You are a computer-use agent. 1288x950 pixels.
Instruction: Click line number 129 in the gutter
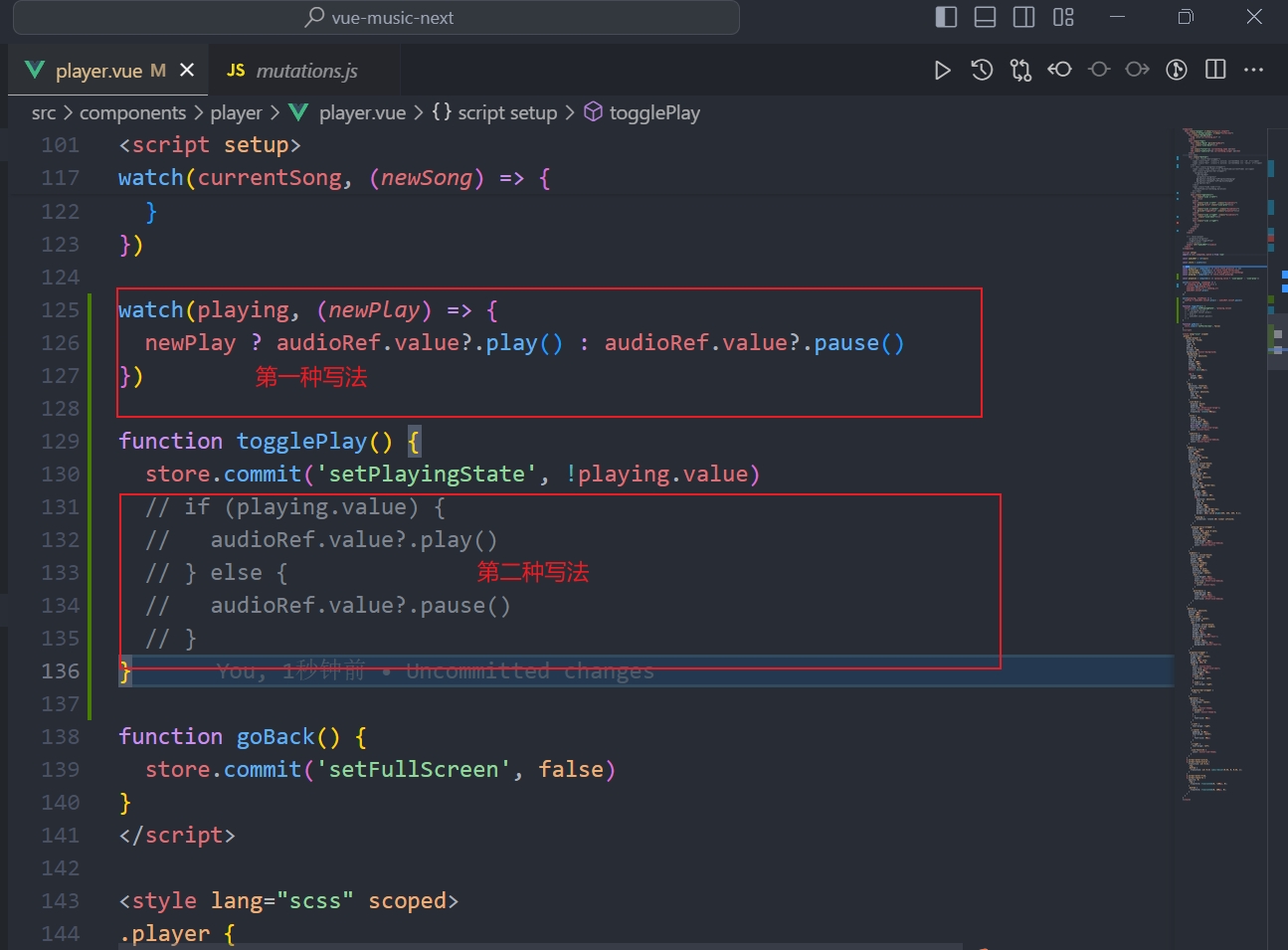tap(60, 441)
